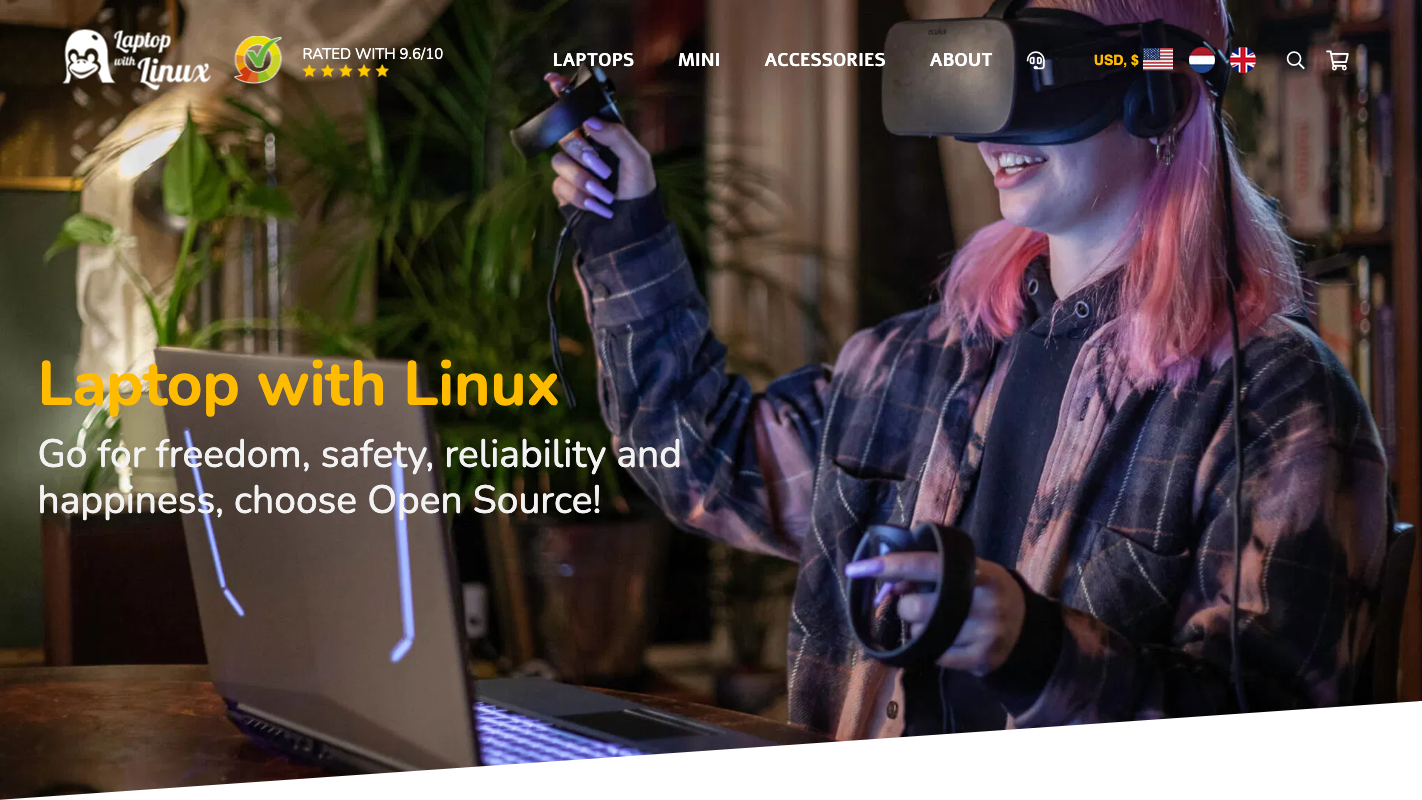The width and height of the screenshot is (1422, 800).
Task: Click the 'choose Open Source!' tagline text
Action: click(418, 500)
